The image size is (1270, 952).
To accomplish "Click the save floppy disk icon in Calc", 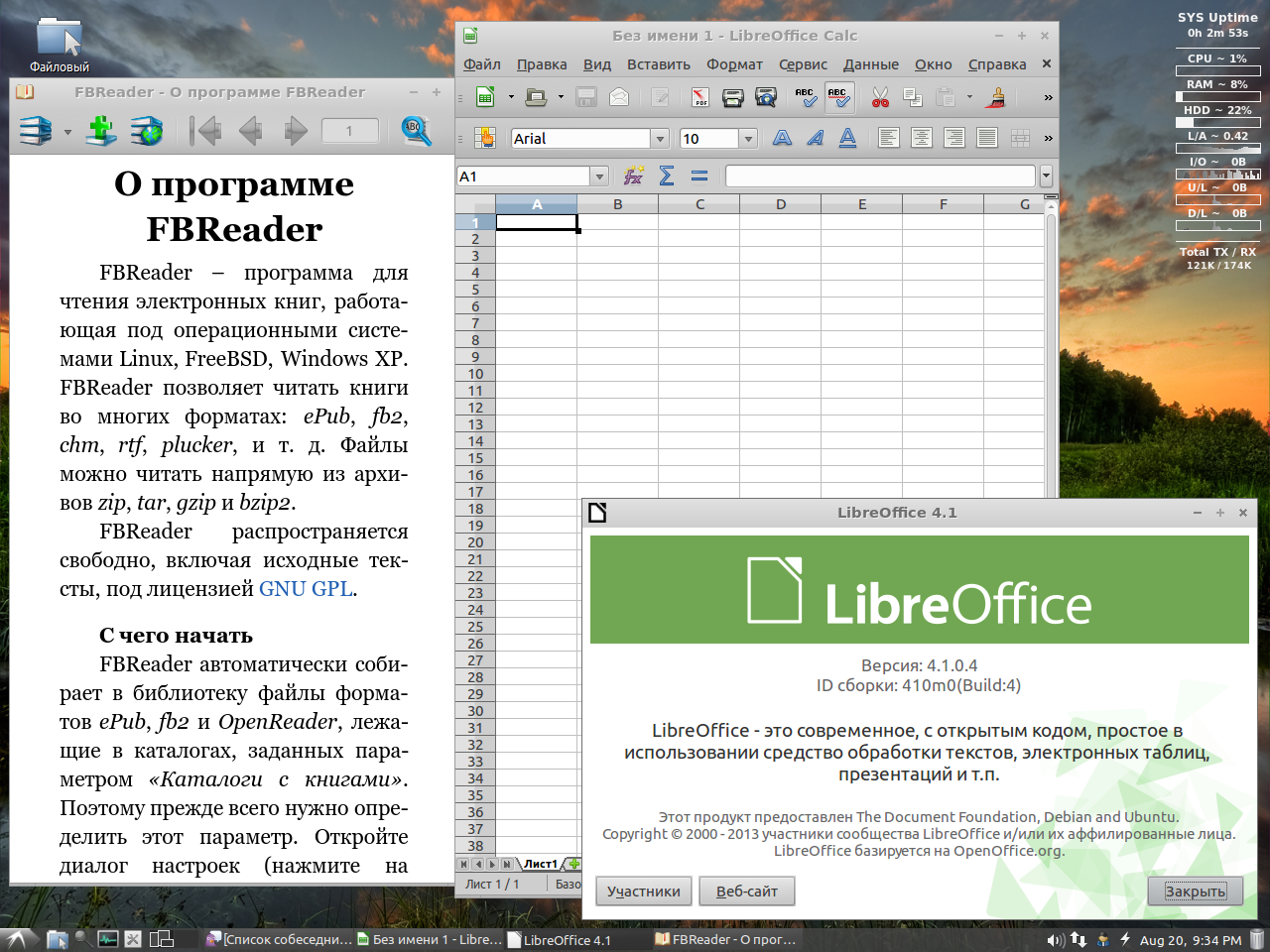I will pyautogui.click(x=586, y=97).
